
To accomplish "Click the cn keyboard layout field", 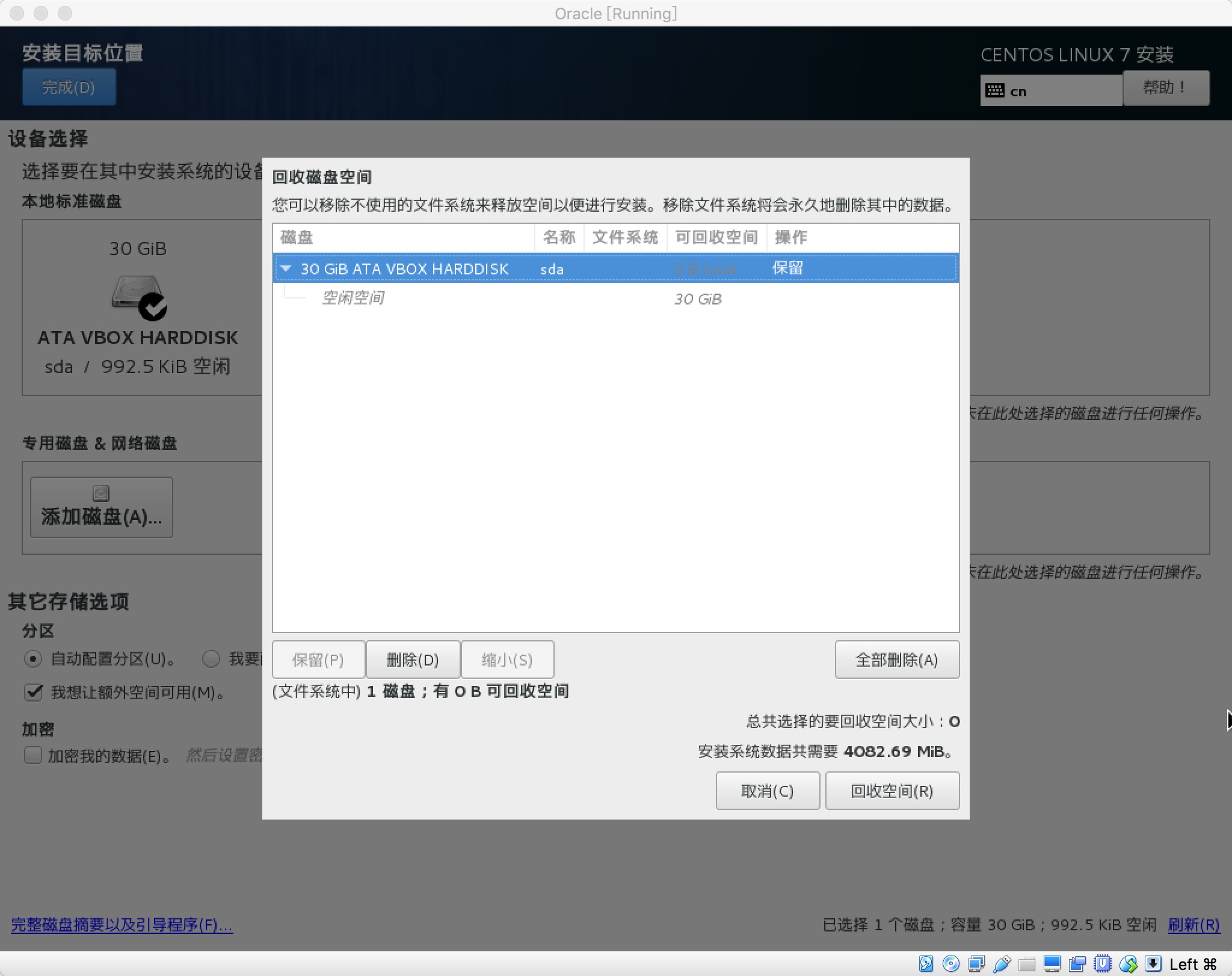I will point(1052,90).
